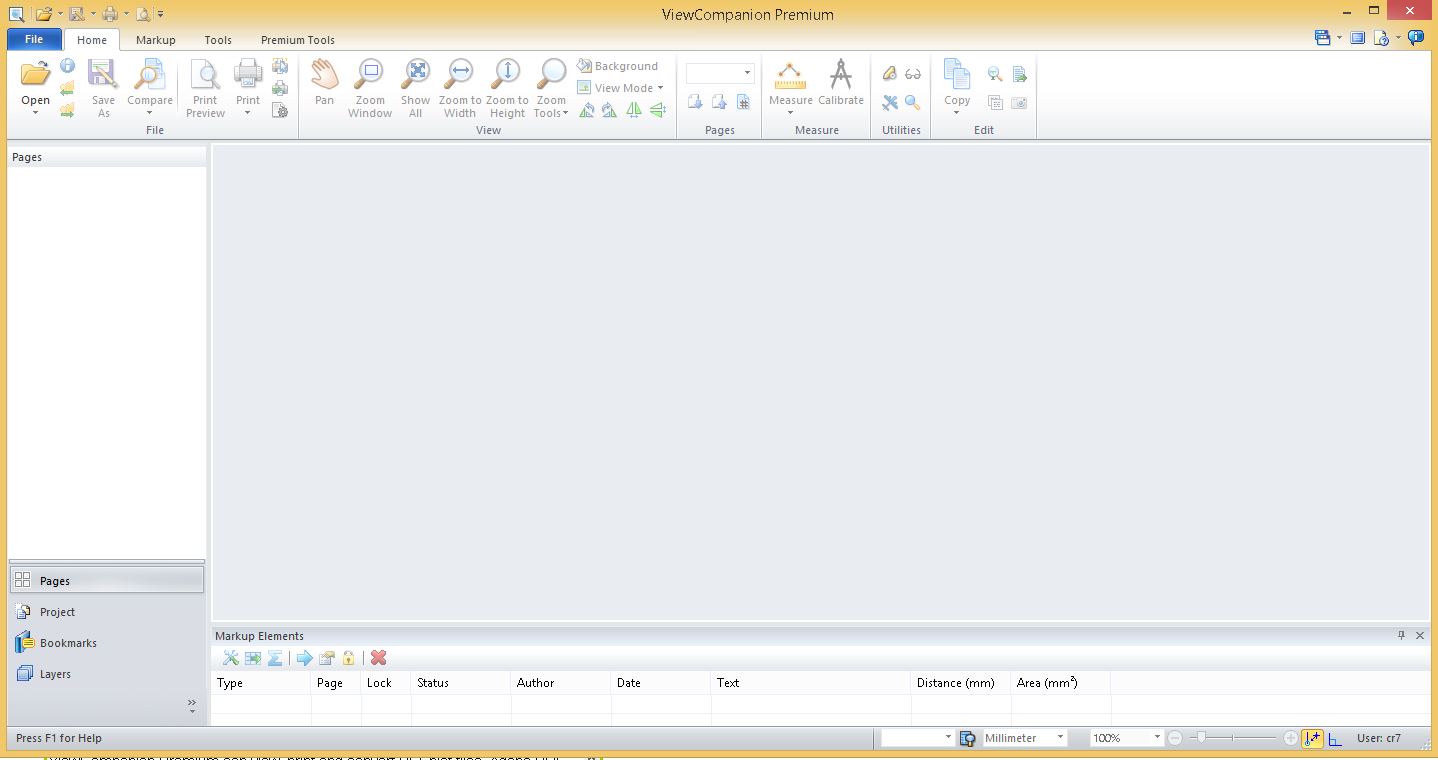Click the Distance (mm) column header

tap(961, 683)
